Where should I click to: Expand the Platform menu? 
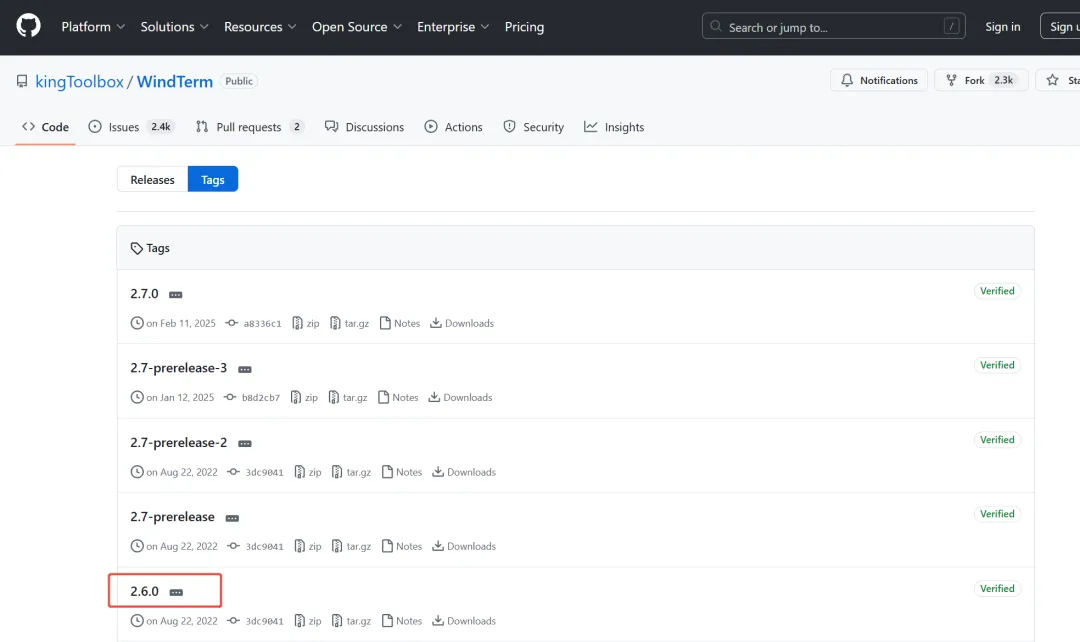[x=93, y=27]
